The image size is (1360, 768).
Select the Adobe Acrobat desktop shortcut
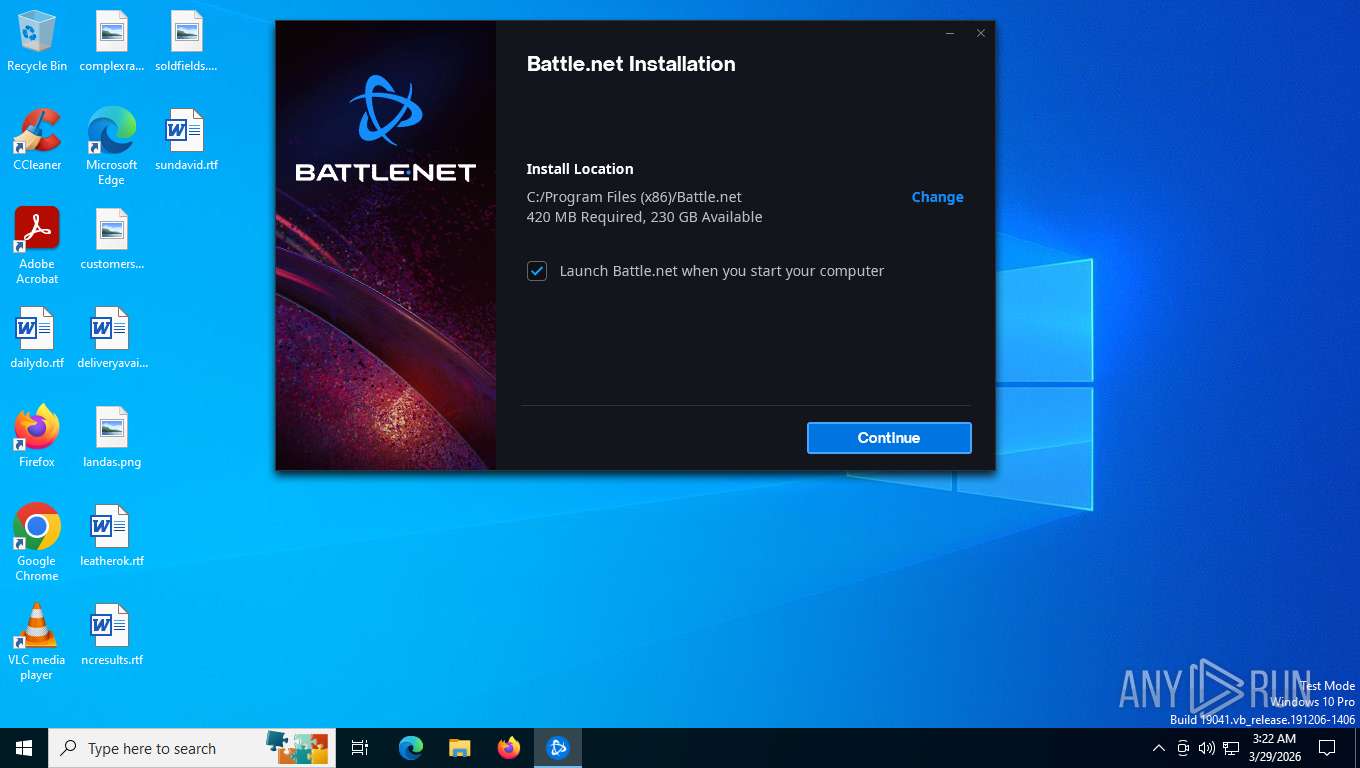tap(37, 245)
